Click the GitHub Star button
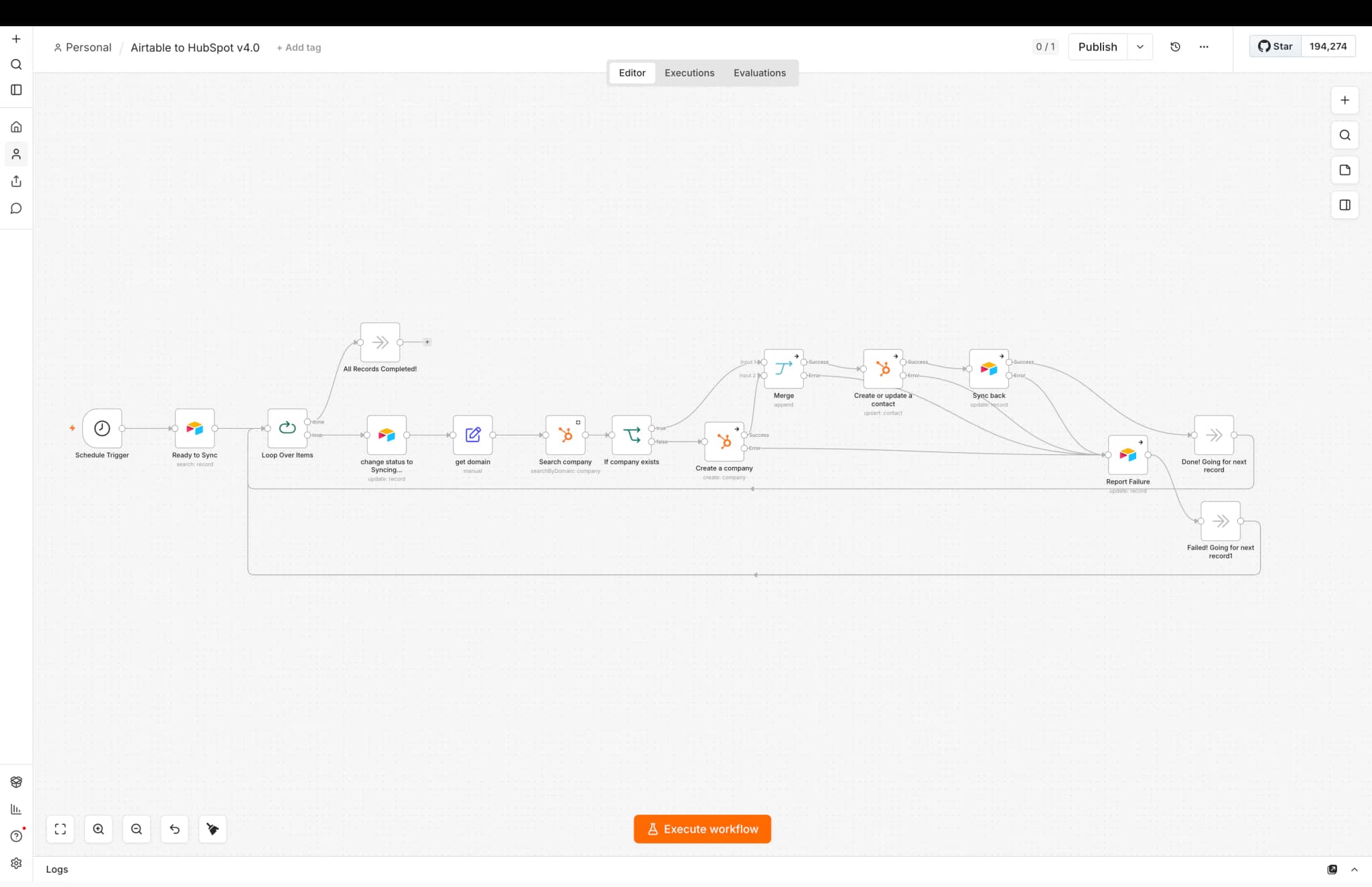 (x=1276, y=46)
